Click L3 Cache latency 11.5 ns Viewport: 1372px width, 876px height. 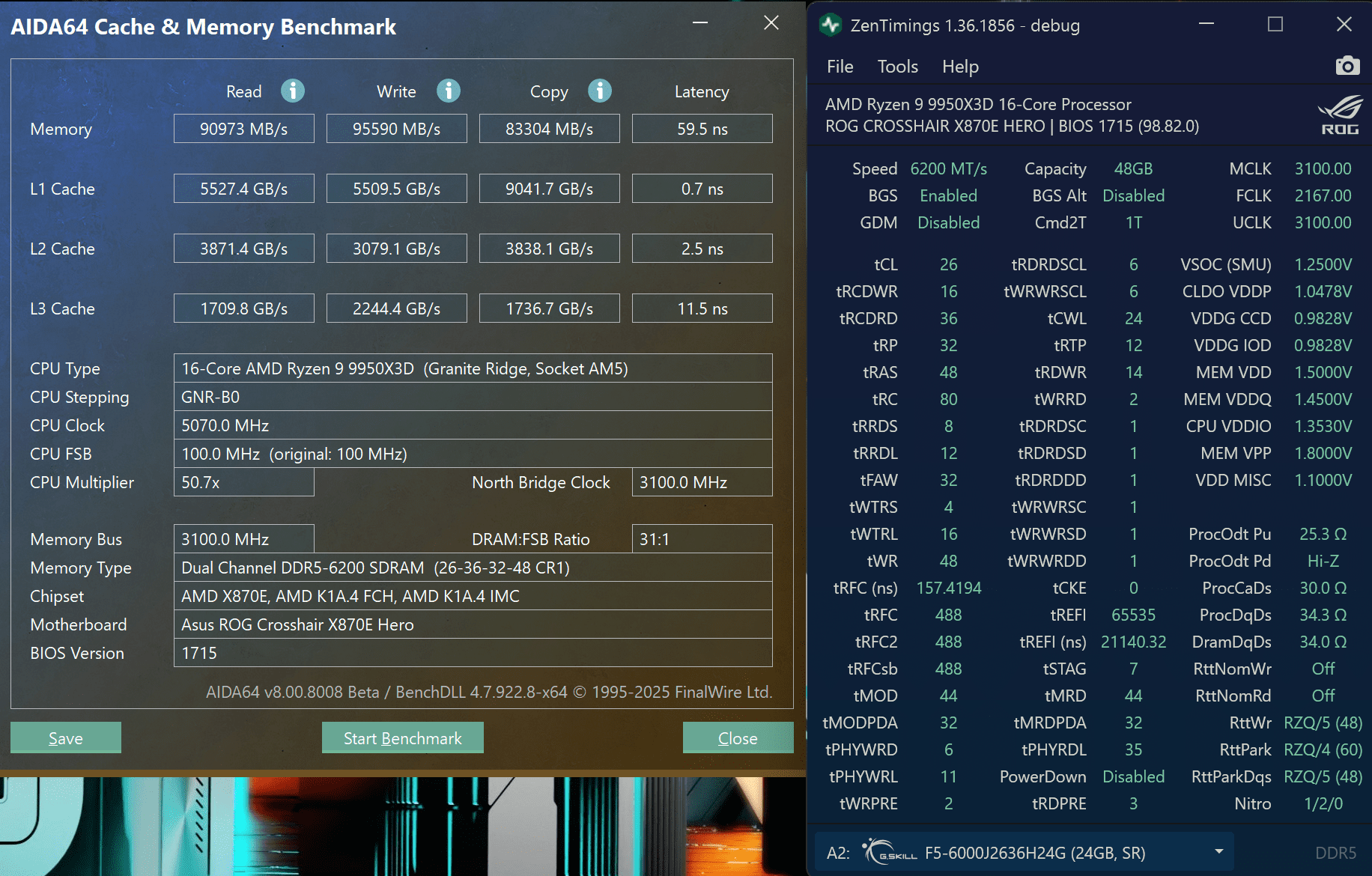coord(702,308)
